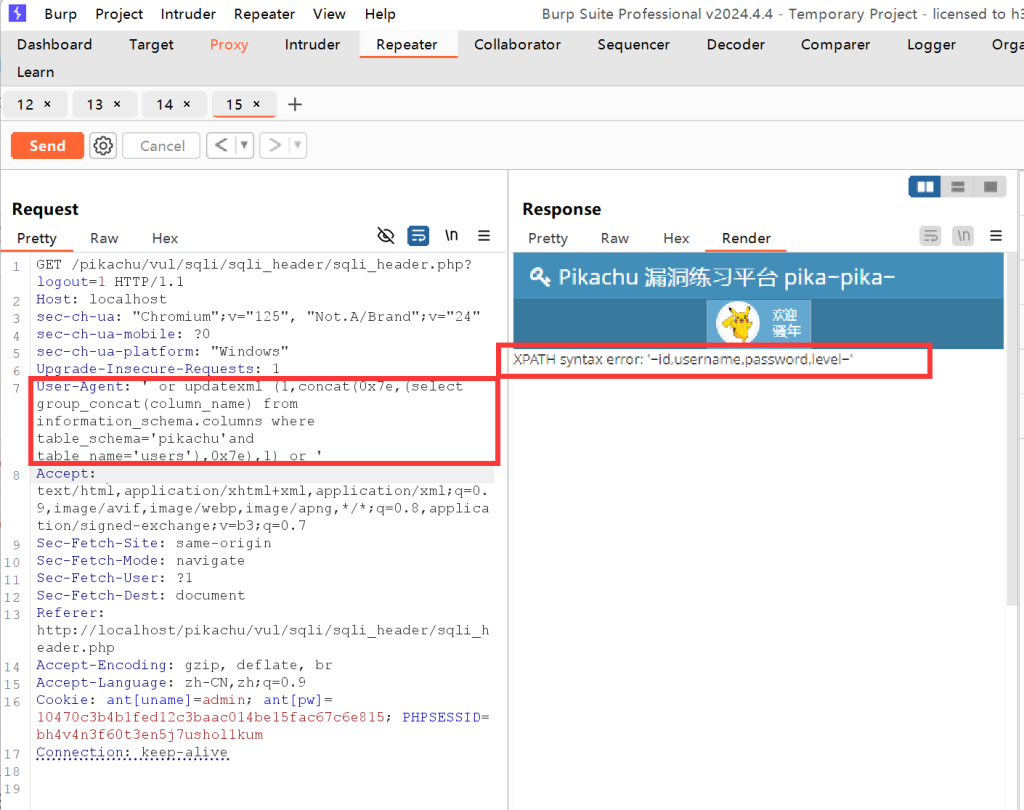The image size is (1024, 810).
Task: Open the Intruder menu
Action: (x=188, y=14)
